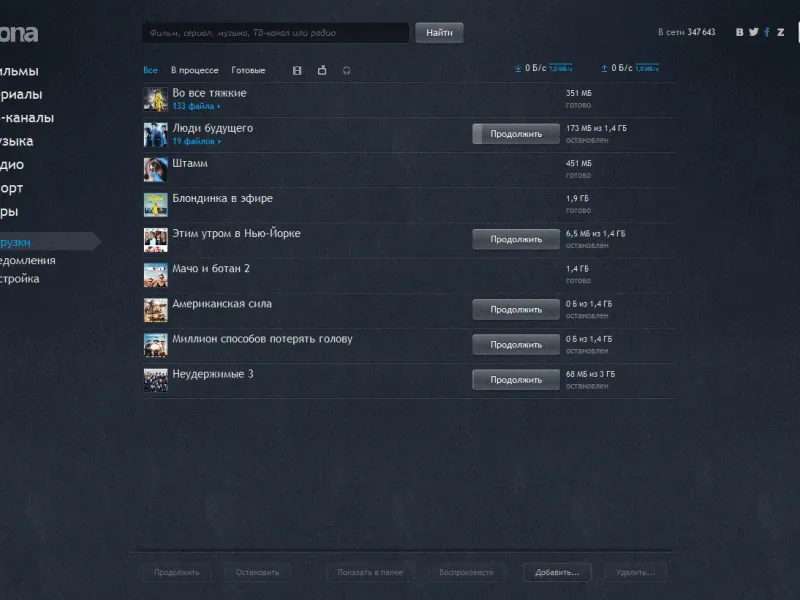Switch to the В процессе tab
The width and height of the screenshot is (800, 600).
point(194,71)
